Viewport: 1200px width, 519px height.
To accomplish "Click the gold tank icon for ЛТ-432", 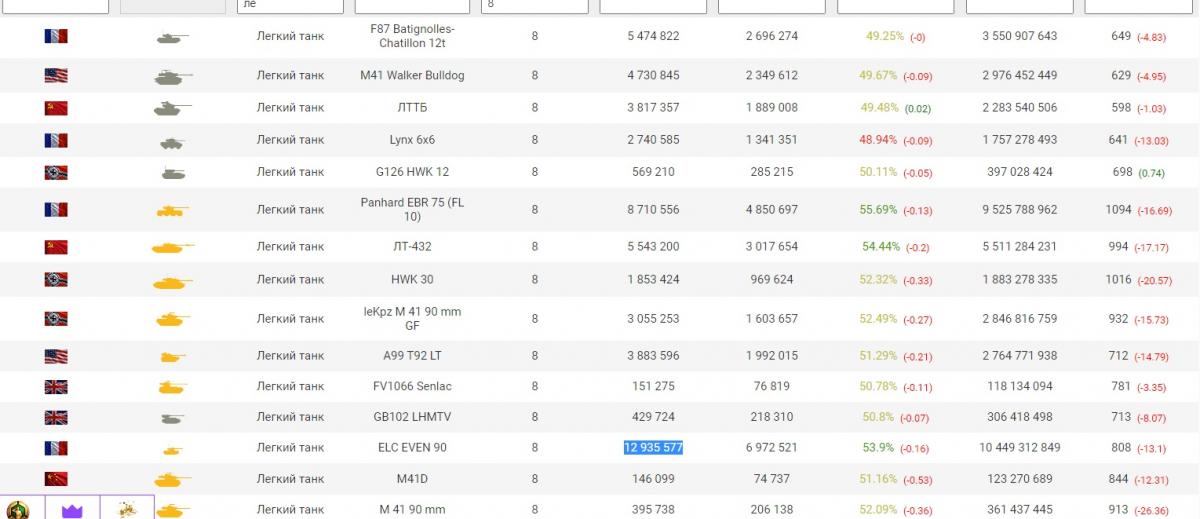I will tap(172, 247).
